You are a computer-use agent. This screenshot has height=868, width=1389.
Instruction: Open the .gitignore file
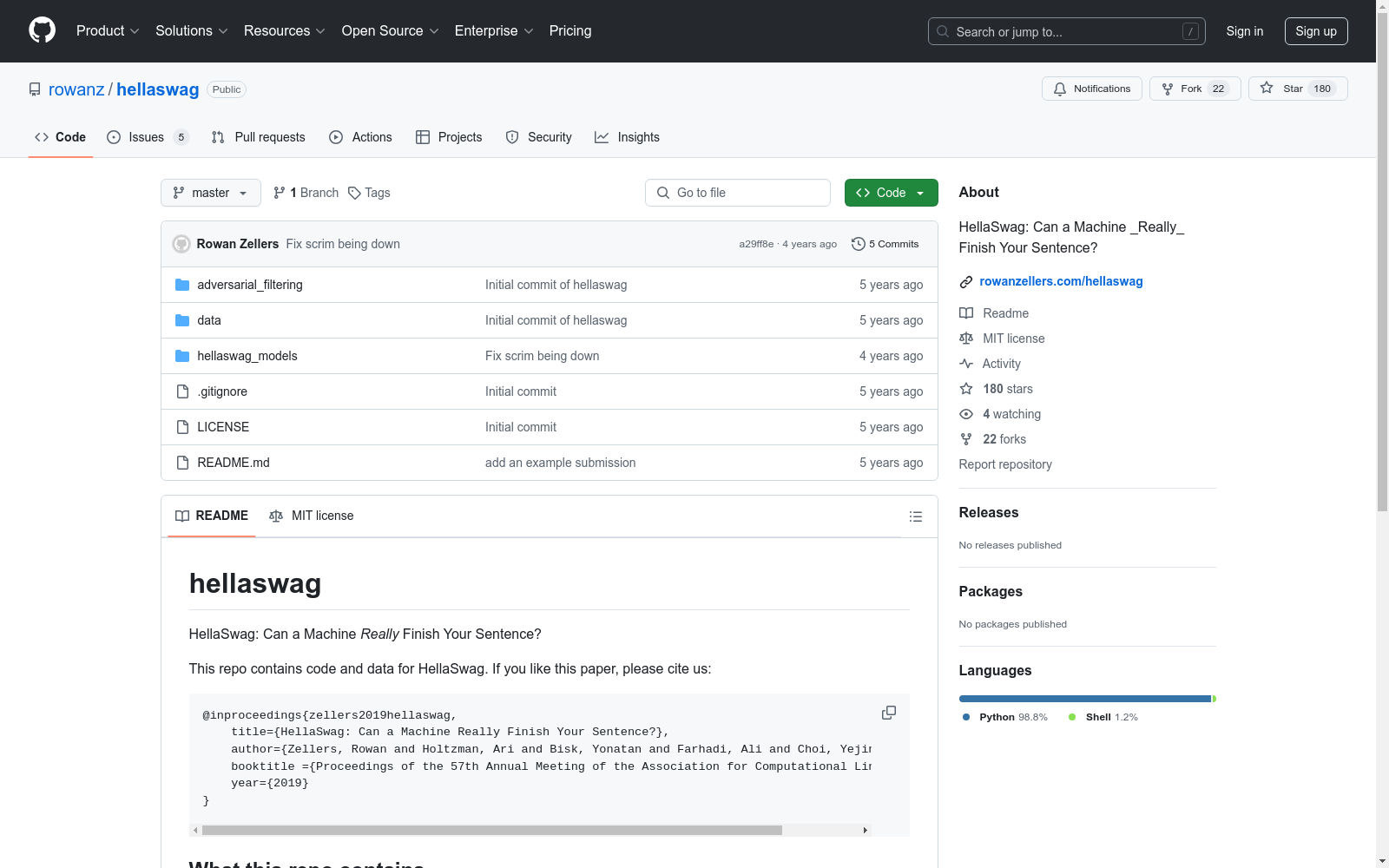coord(222,391)
